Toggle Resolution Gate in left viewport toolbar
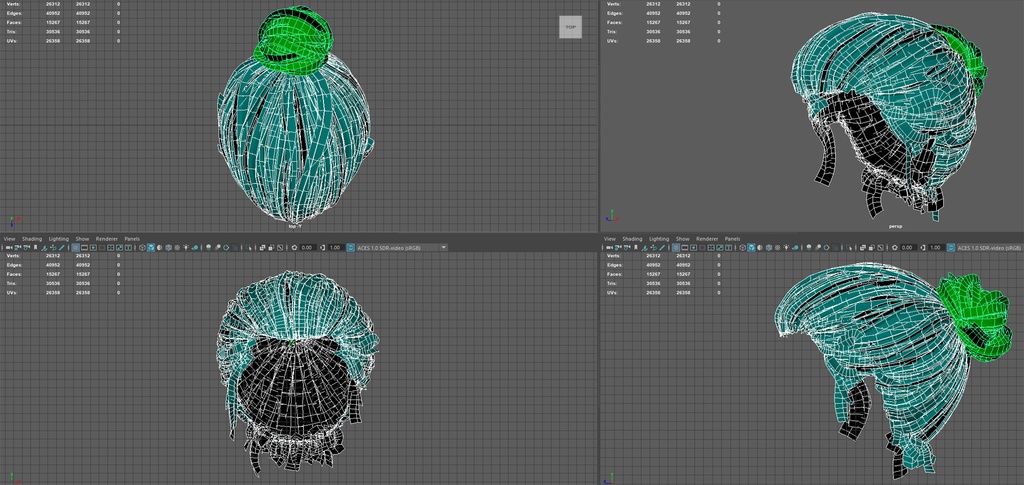1024x485 pixels. pyautogui.click(x=93, y=247)
